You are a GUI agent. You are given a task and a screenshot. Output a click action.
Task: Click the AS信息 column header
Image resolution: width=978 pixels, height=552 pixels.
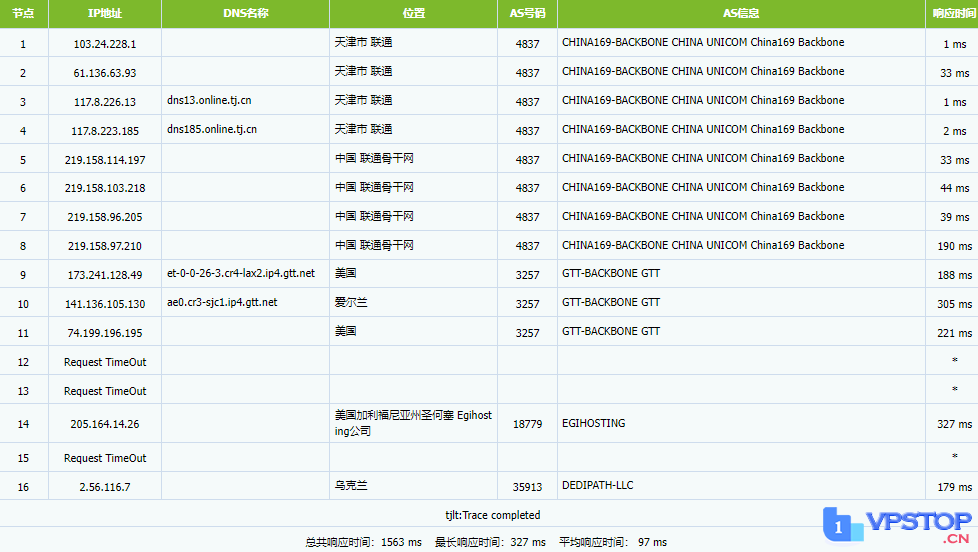coord(741,13)
